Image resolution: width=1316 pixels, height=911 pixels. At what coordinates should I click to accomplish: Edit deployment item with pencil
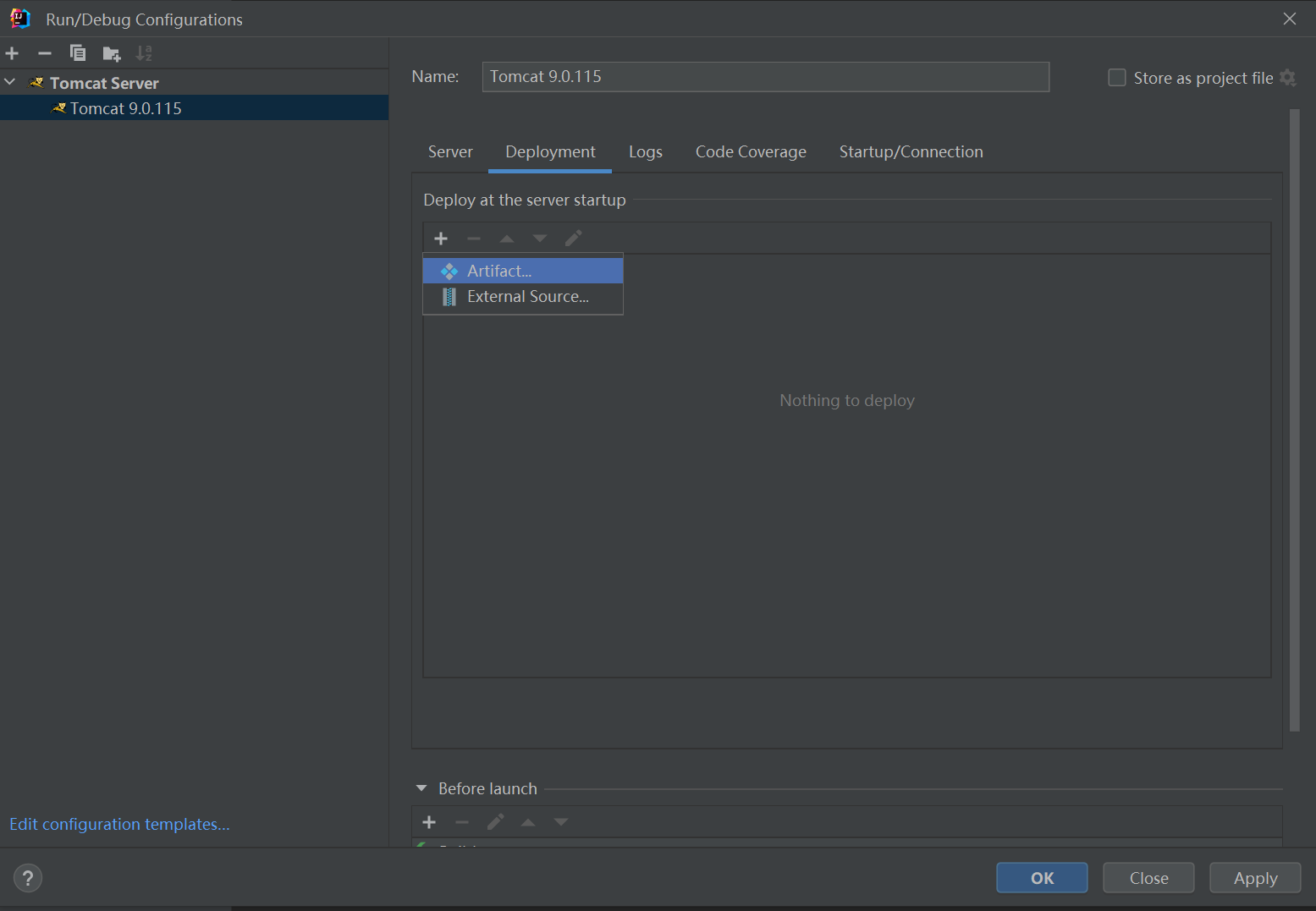coord(573,239)
